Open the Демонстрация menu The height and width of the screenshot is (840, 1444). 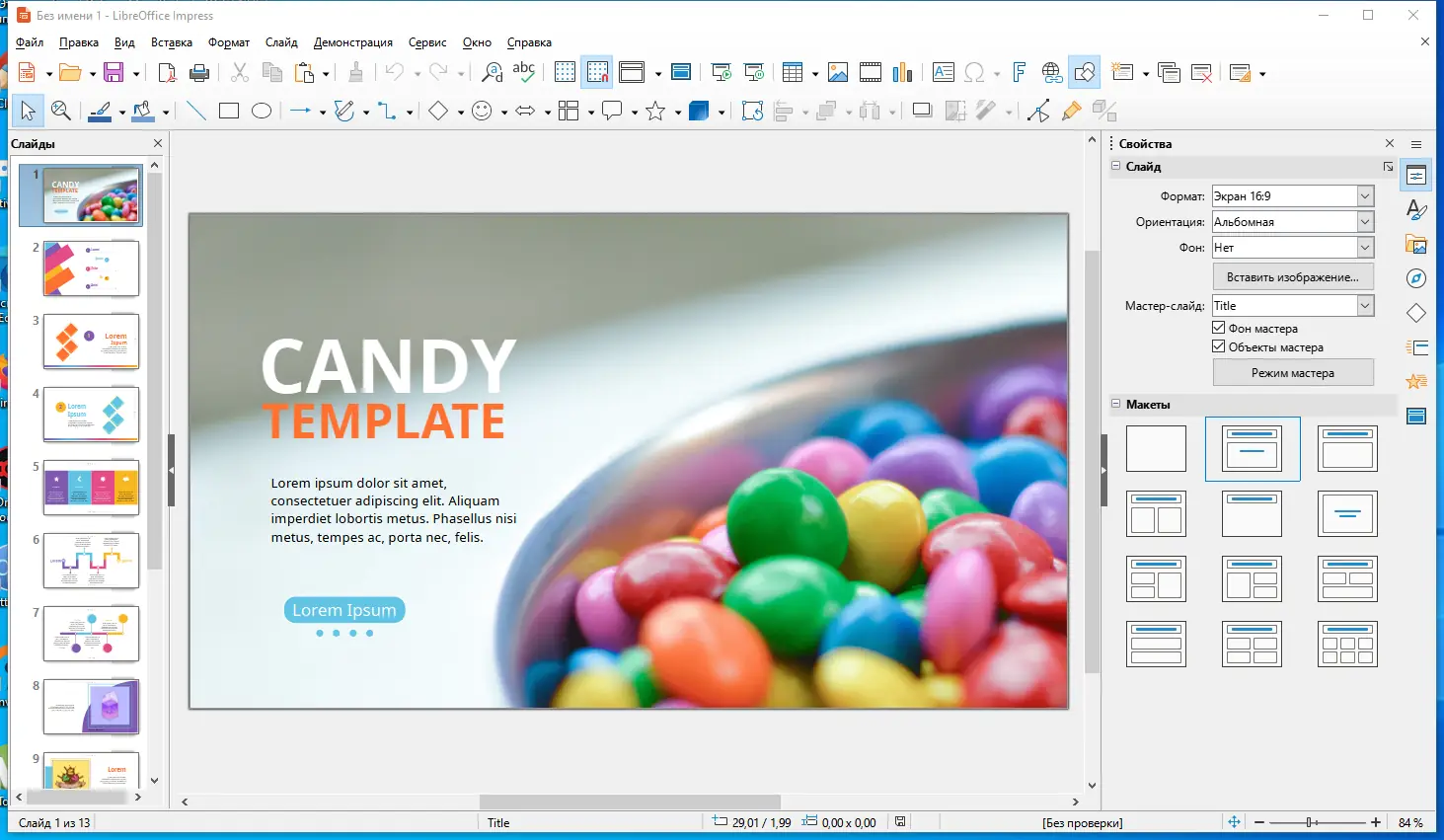353,42
